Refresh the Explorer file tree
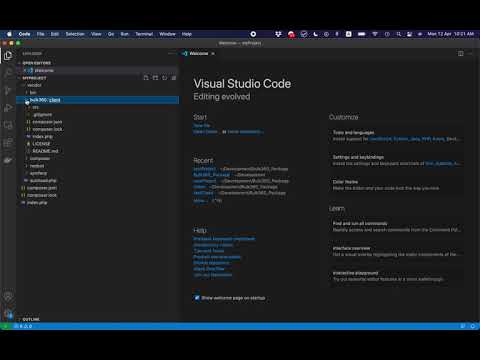 (x=165, y=78)
